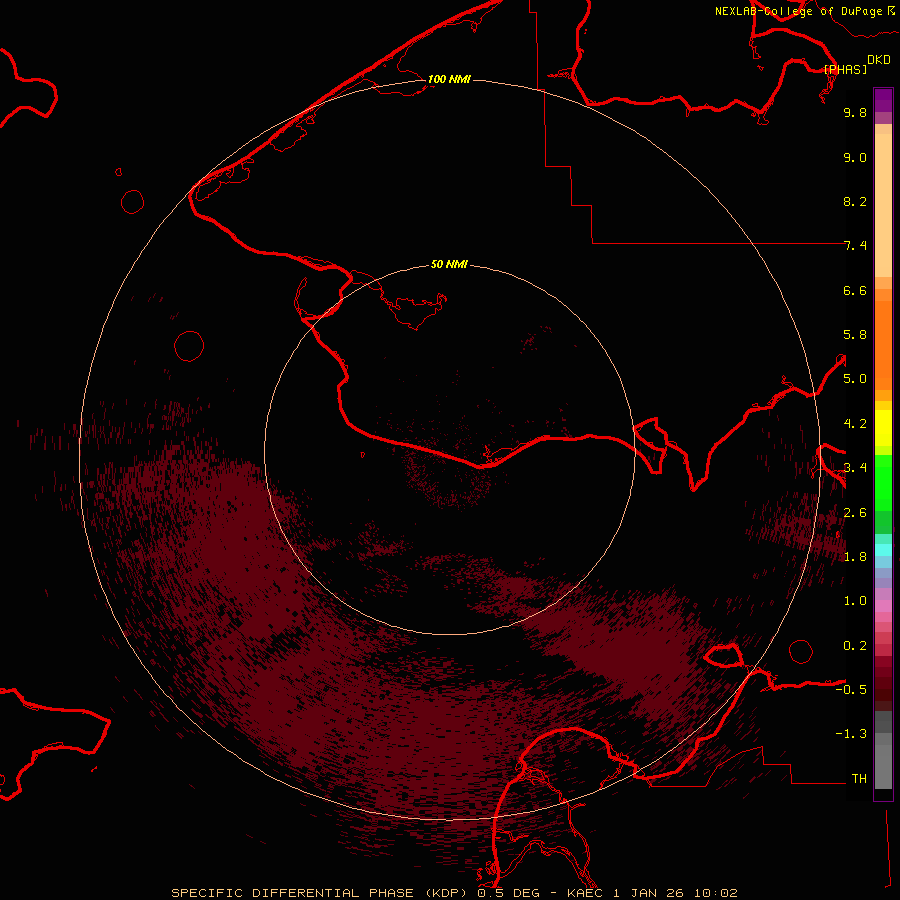The image size is (900, 900).
Task: Click the -1.3 value on the color scale
Action: (851, 734)
